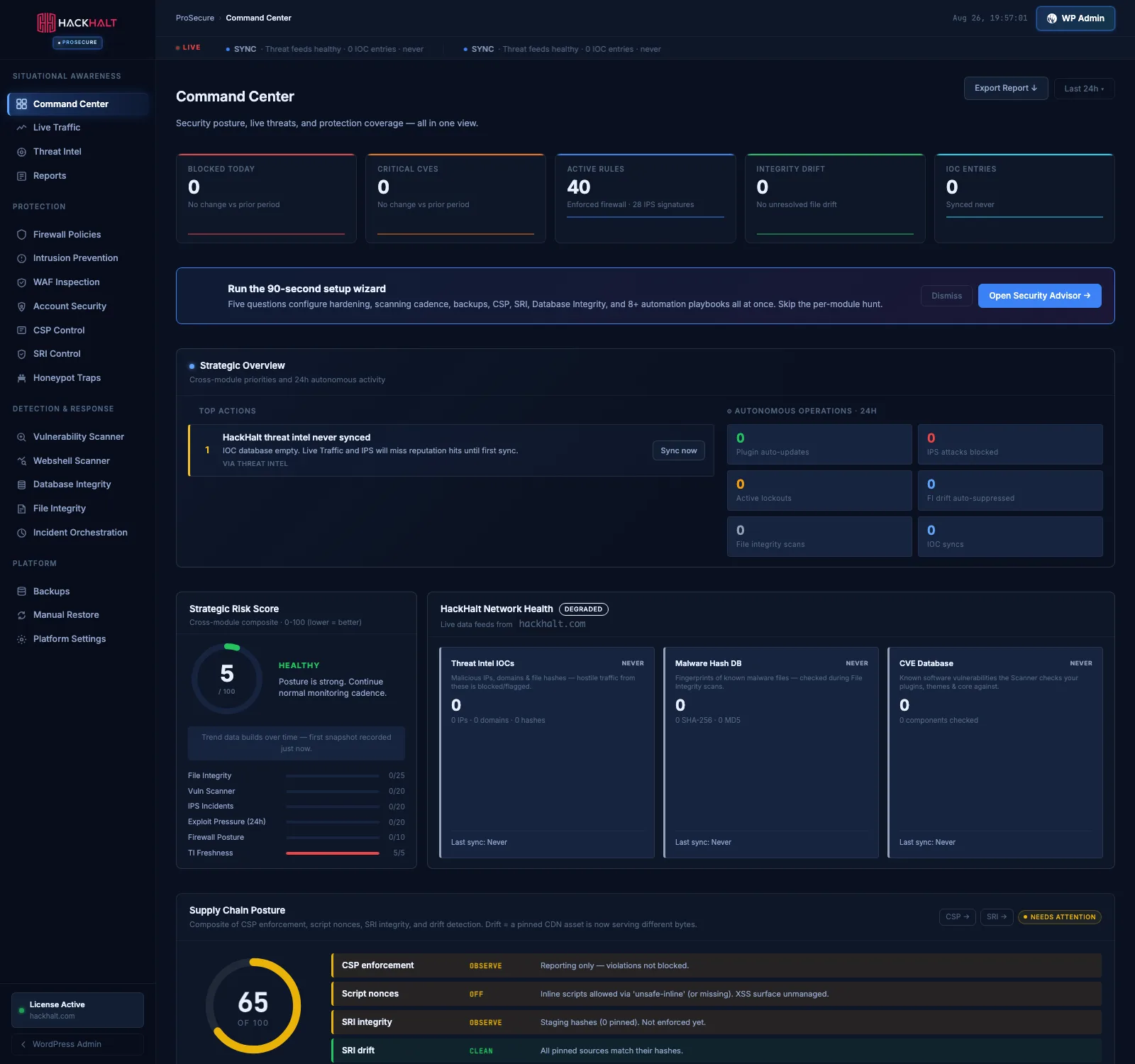Image resolution: width=1135 pixels, height=1064 pixels.
Task: Click the Supply Chain Posture 65 gauge
Action: coord(253,1006)
